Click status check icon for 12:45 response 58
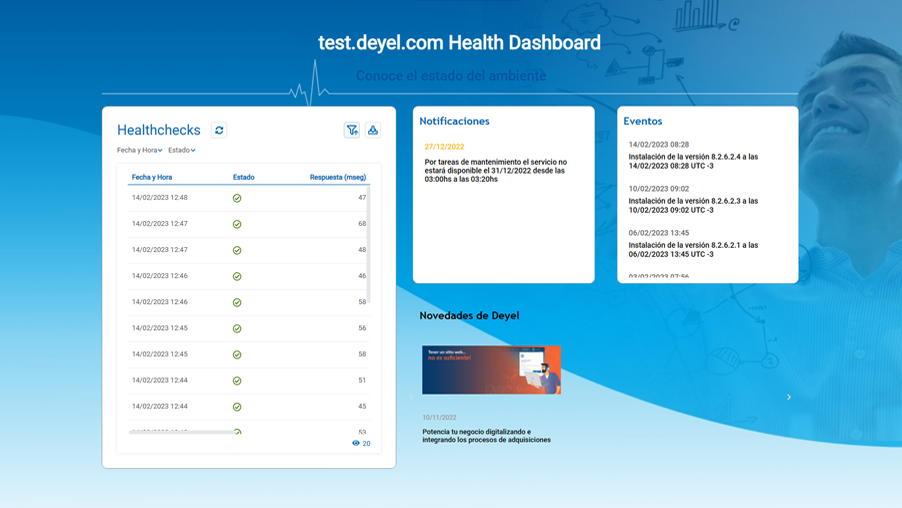Image resolution: width=902 pixels, height=508 pixels. click(x=237, y=354)
